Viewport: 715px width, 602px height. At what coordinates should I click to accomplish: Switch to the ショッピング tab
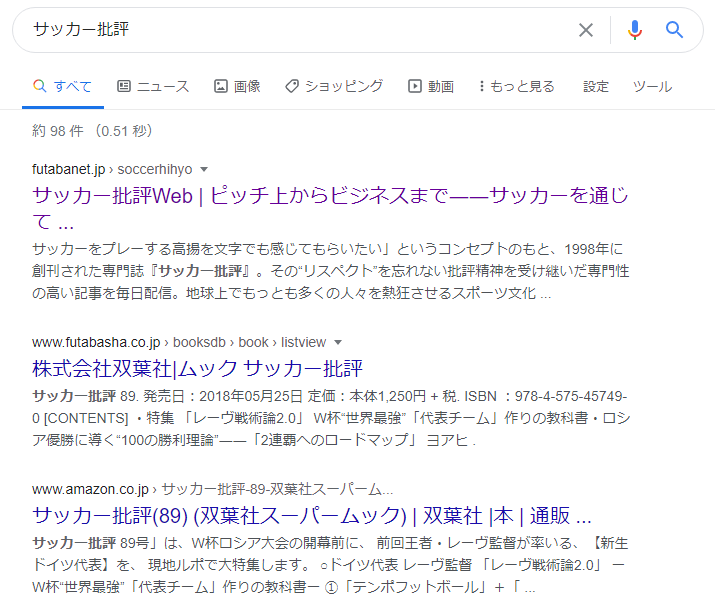334,86
